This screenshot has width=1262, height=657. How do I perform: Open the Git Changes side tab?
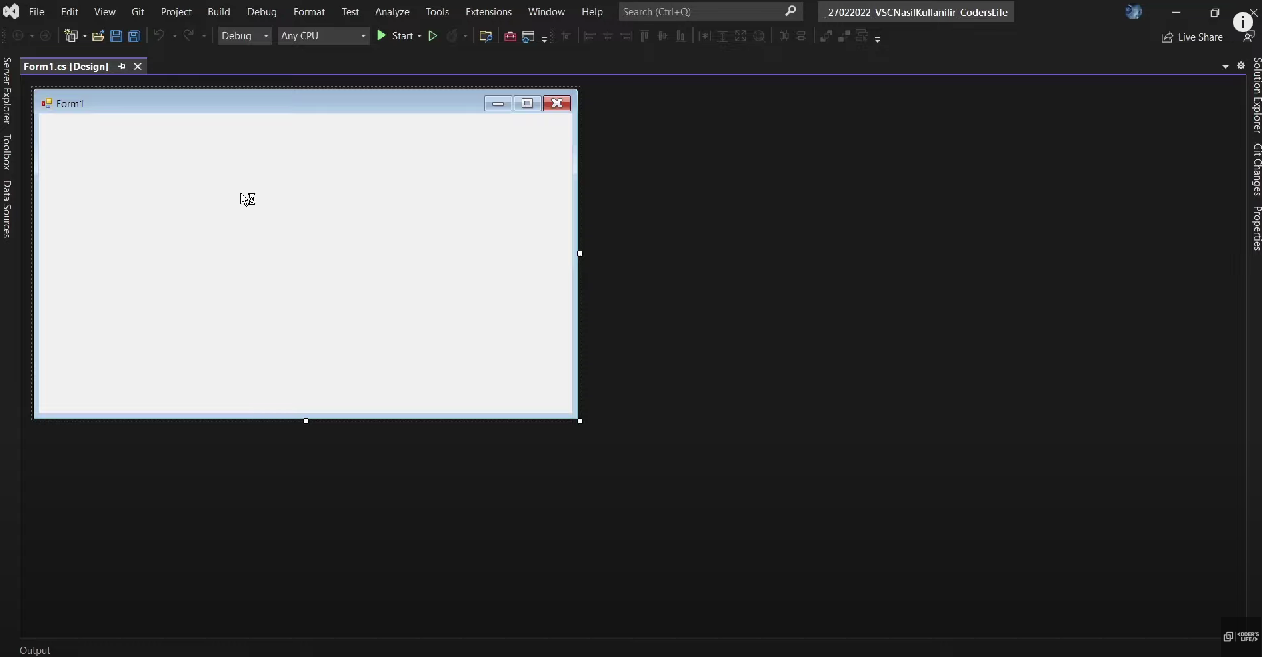click(x=1257, y=169)
